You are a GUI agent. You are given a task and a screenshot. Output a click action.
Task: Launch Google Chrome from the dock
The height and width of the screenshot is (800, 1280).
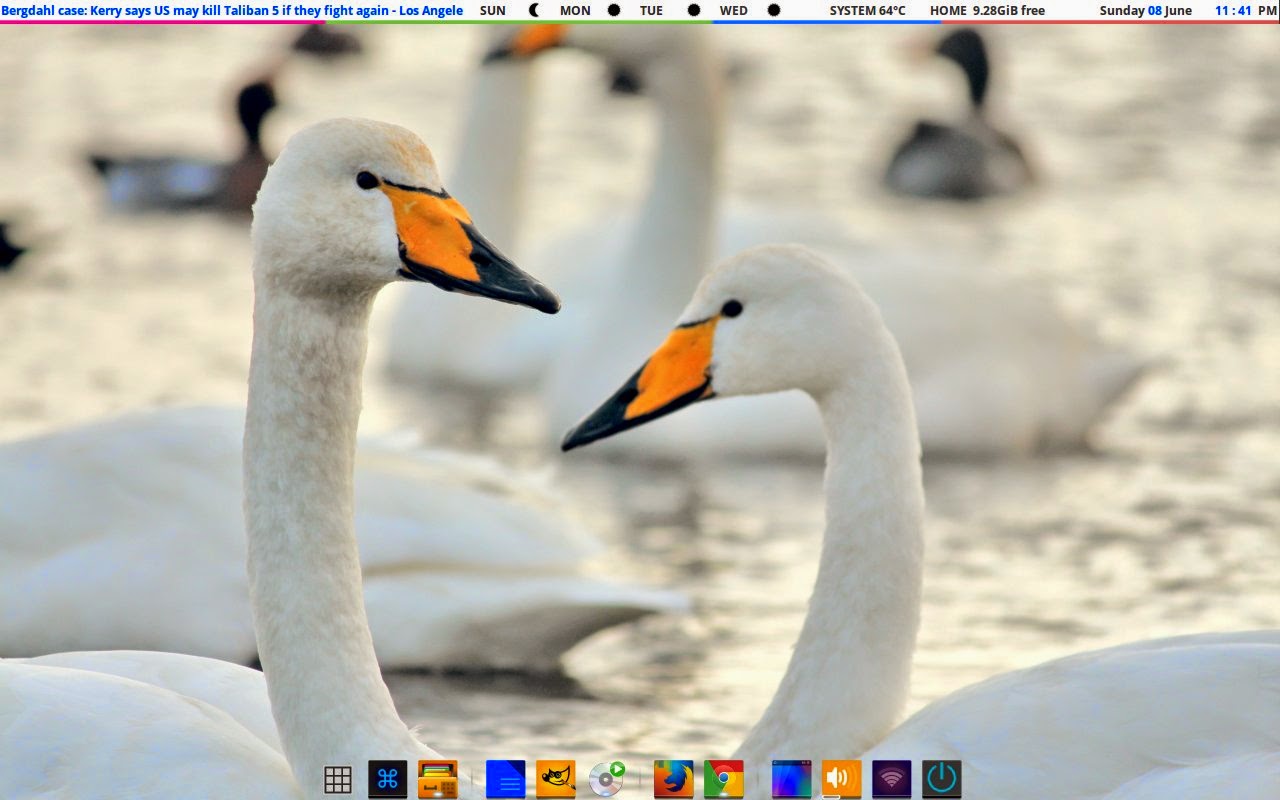click(x=724, y=779)
